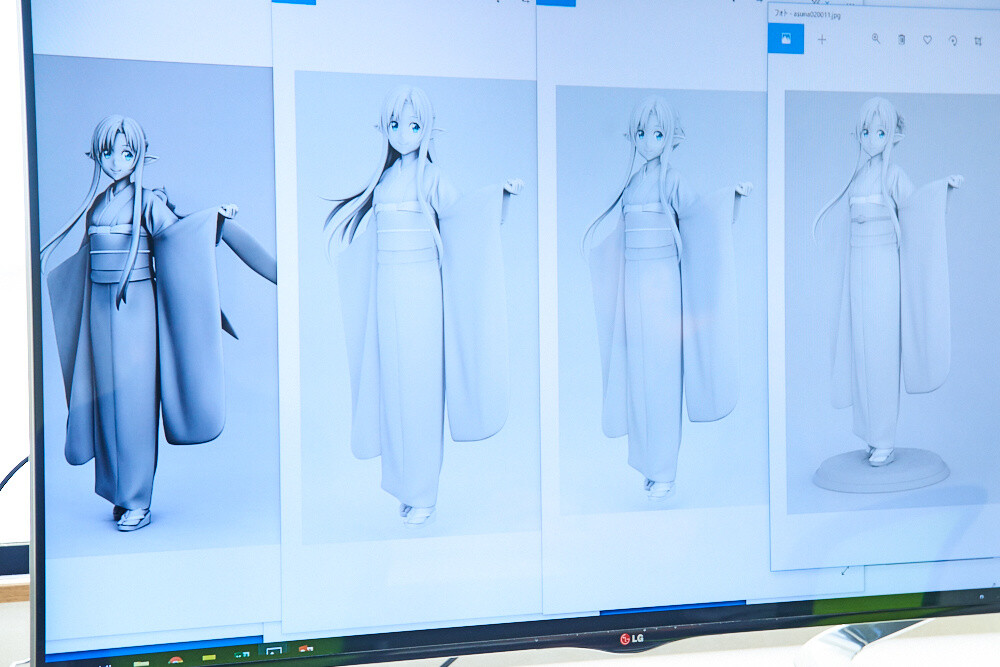Viewport: 1000px width, 667px height.
Task: Open the zoom magnifier tool
Action: 876,39
